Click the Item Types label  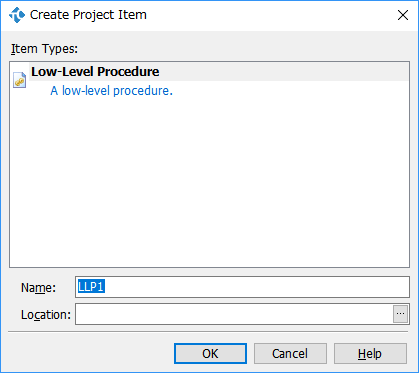tap(44, 49)
